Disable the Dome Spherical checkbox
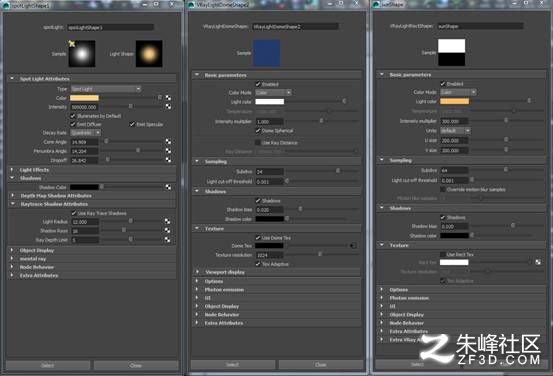 [x=258, y=131]
